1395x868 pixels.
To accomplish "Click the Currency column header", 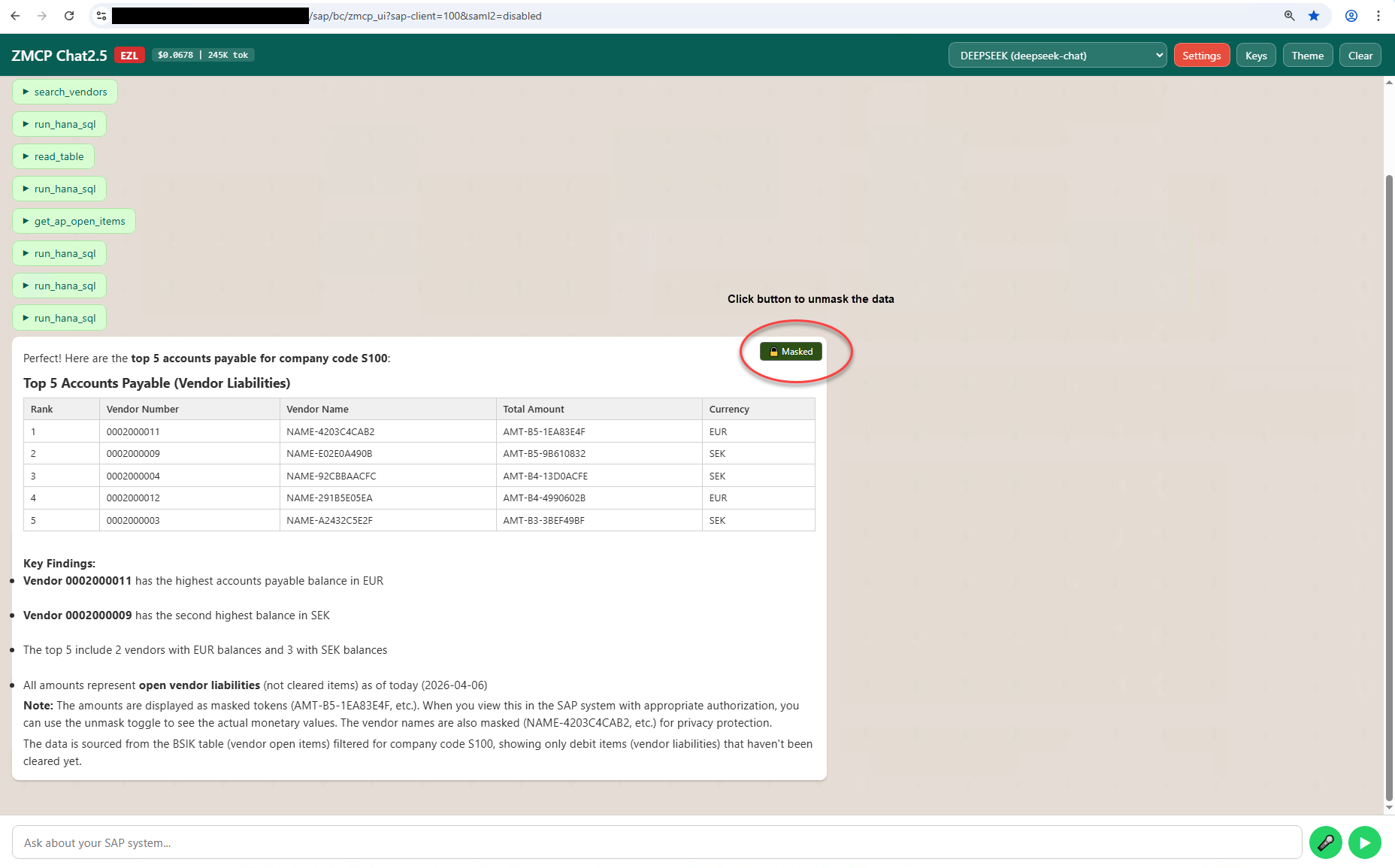I will pos(758,409).
